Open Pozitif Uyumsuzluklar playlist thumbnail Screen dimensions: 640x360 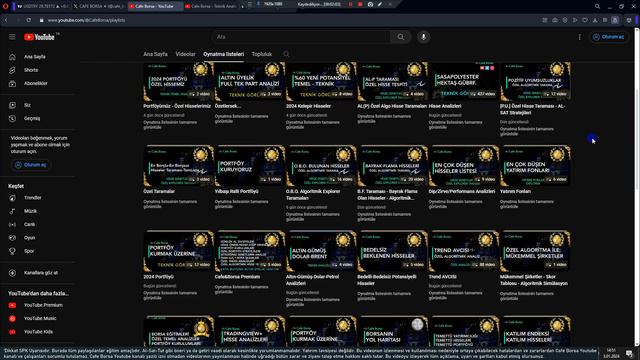tap(535, 81)
